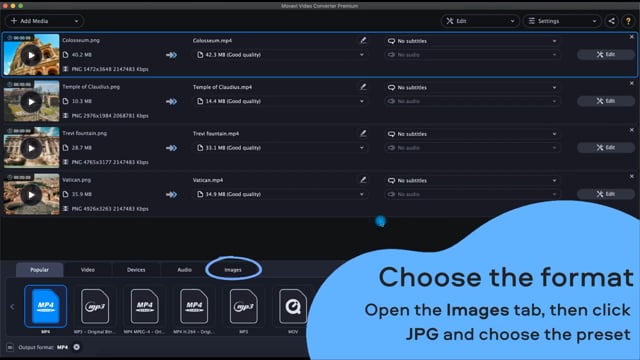
Task: Rename Trevi fountain.mp4 with pencil icon
Action: (x=363, y=133)
